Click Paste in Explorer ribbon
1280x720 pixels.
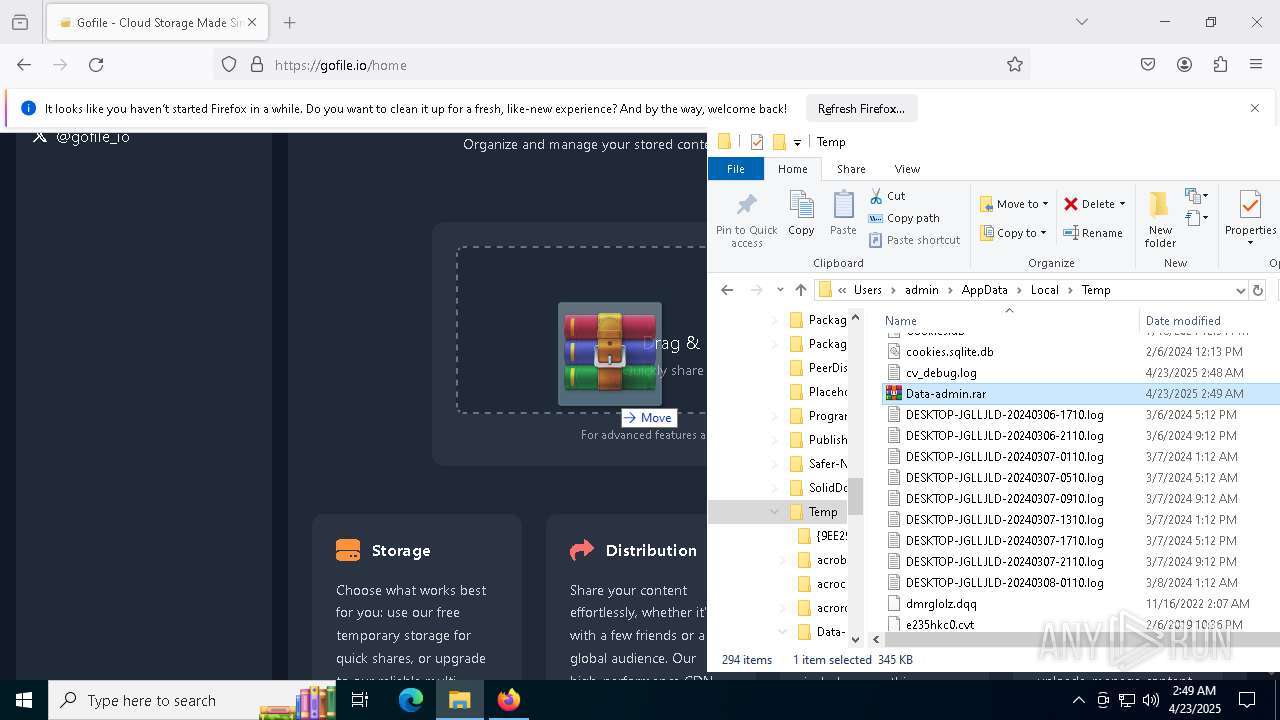[843, 214]
